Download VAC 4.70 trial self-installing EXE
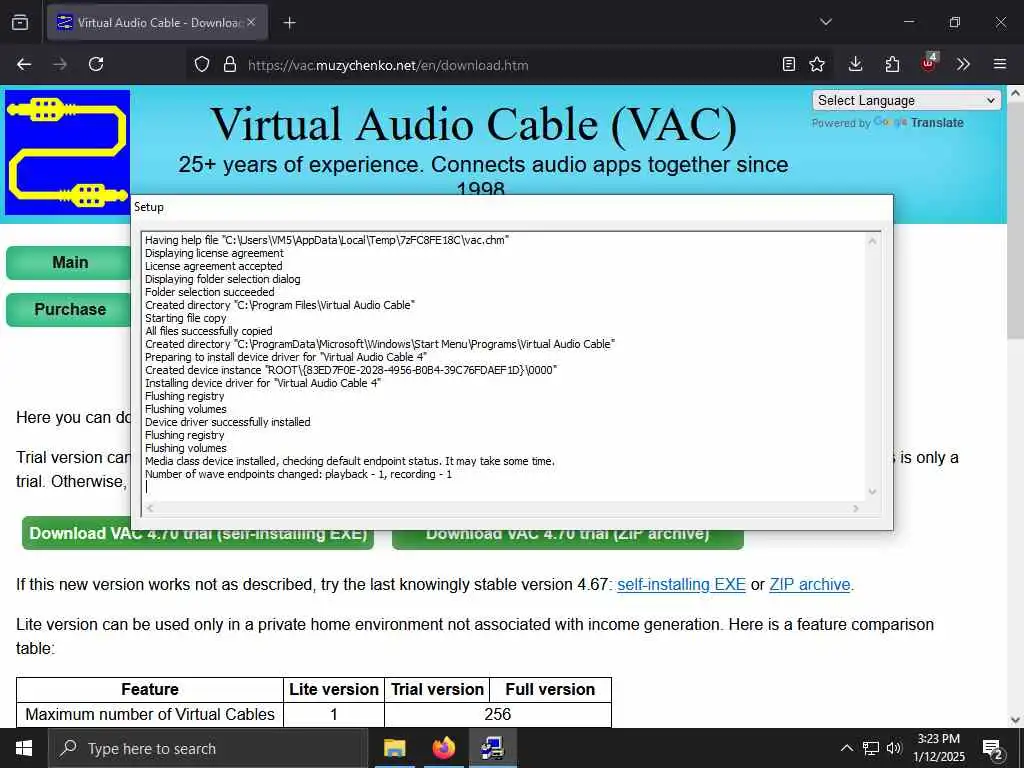 [x=198, y=534]
